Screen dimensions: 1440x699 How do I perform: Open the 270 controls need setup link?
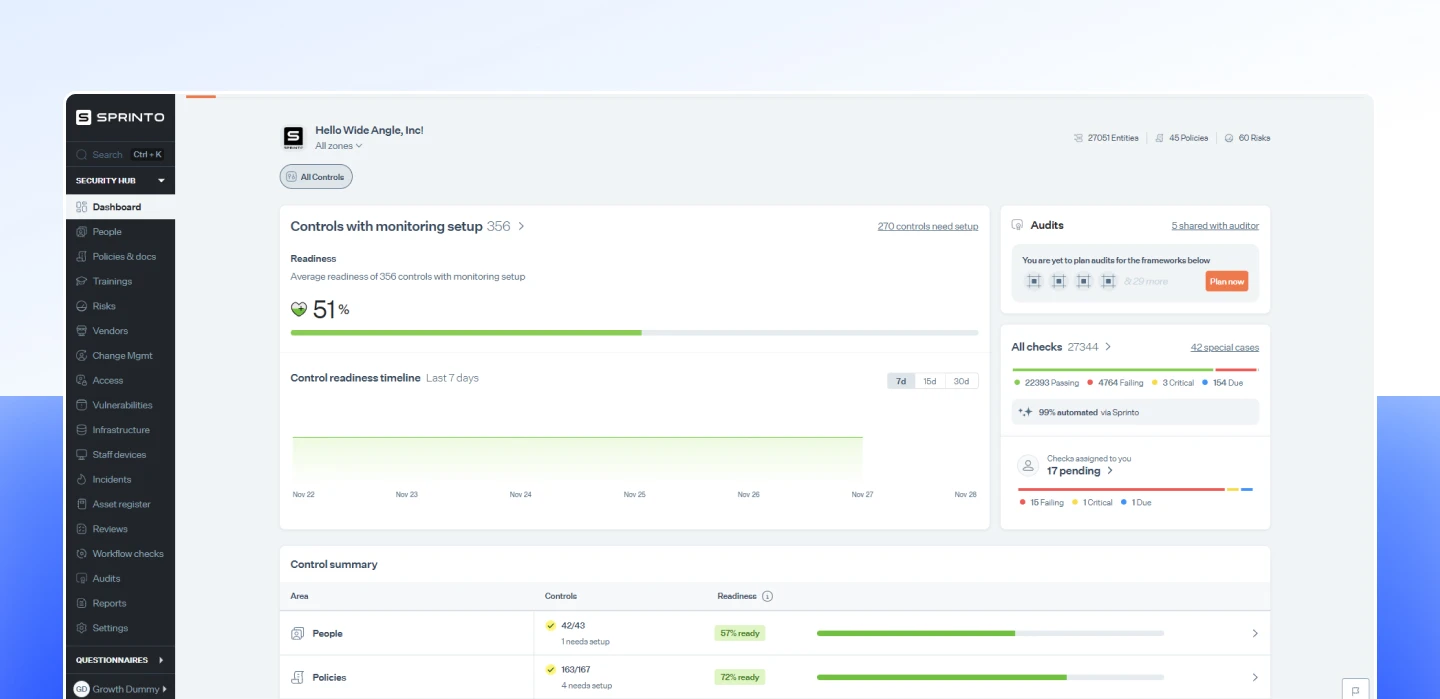pyautogui.click(x=927, y=227)
